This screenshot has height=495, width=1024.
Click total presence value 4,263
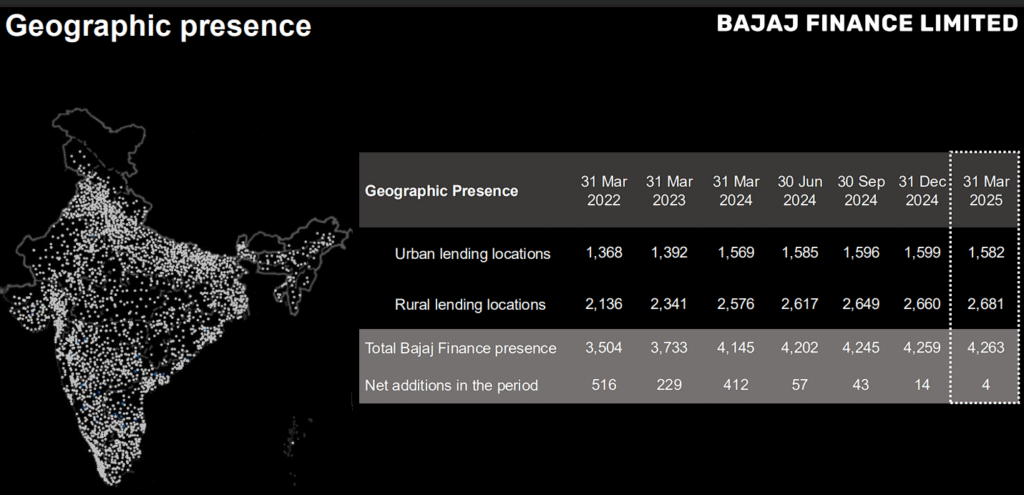click(986, 348)
